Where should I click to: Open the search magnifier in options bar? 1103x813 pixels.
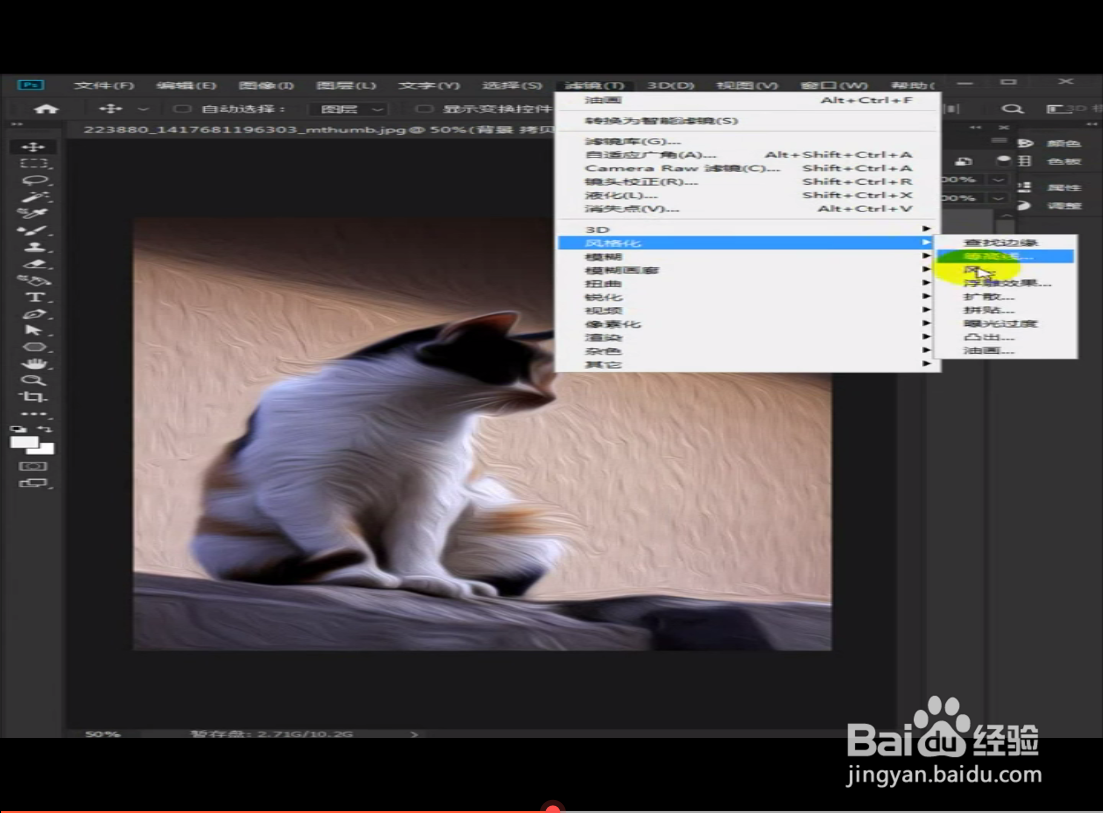pyautogui.click(x=1012, y=109)
